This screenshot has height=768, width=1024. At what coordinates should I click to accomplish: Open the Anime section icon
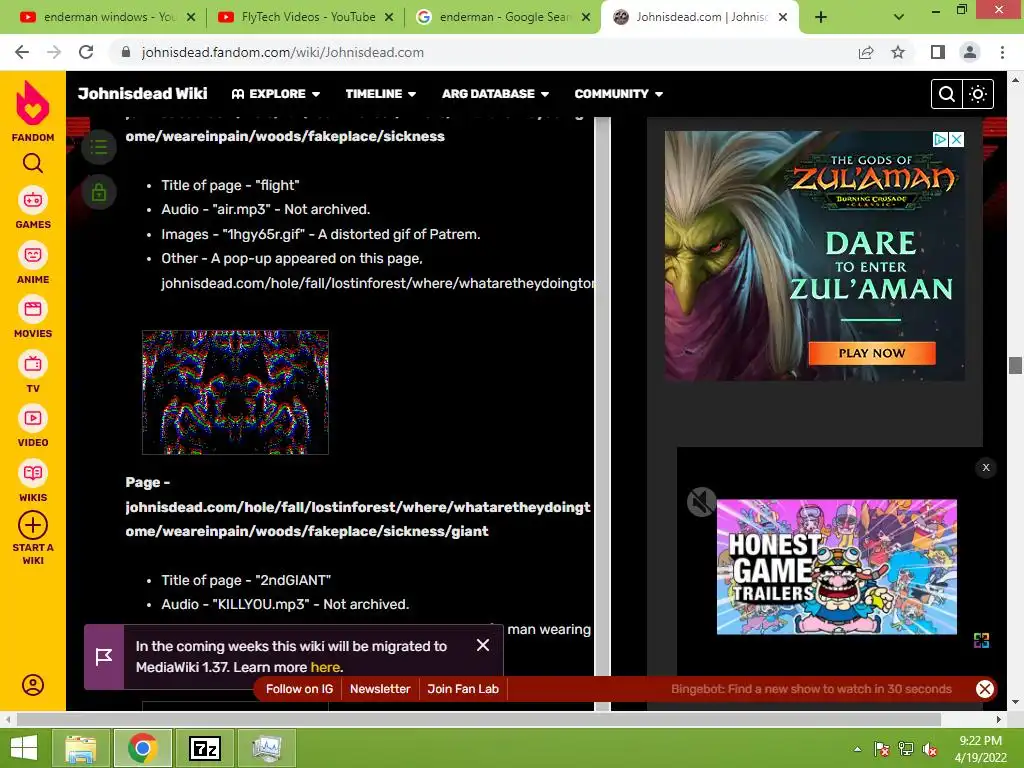pyautogui.click(x=33, y=255)
